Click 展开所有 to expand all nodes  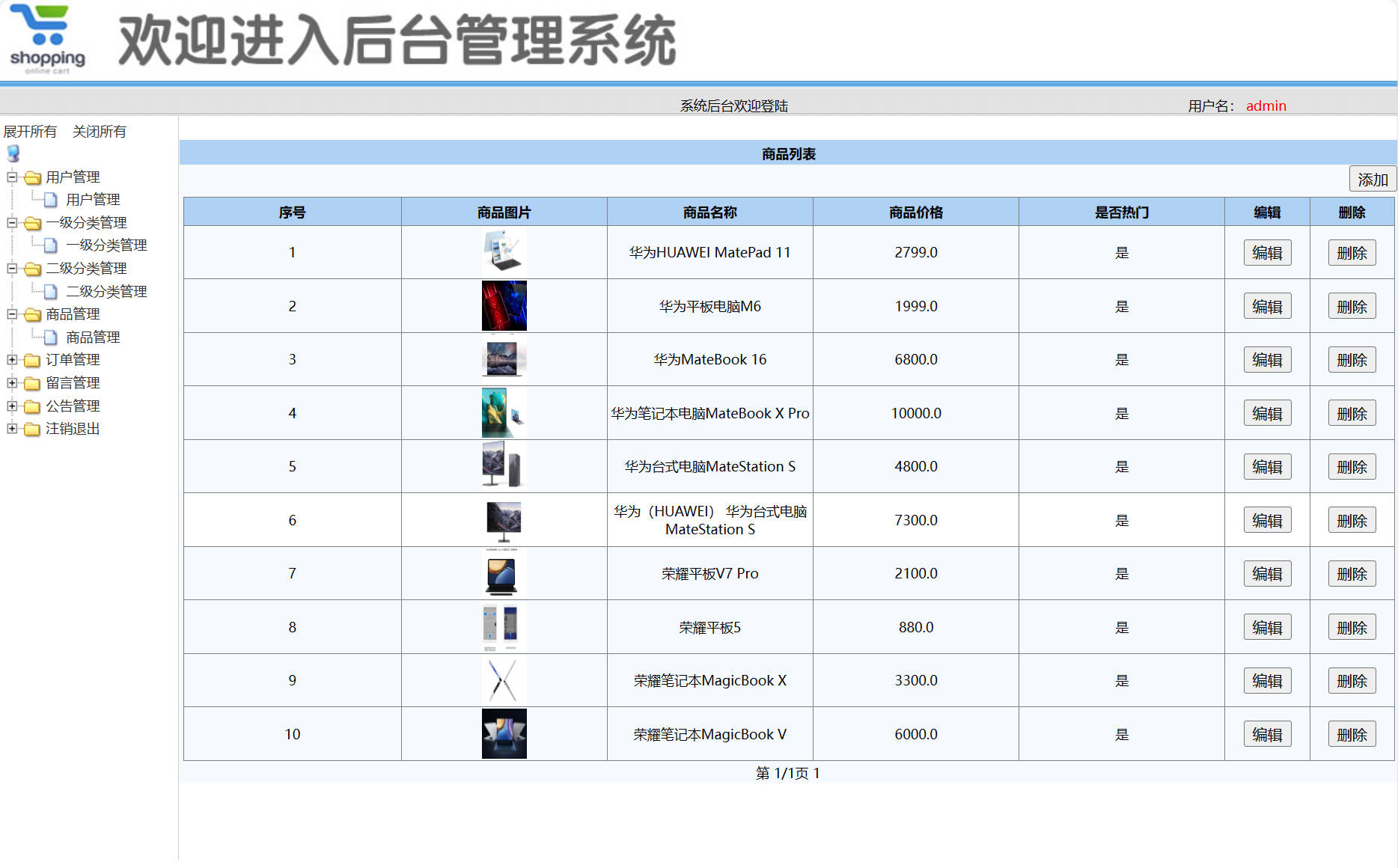click(x=29, y=132)
